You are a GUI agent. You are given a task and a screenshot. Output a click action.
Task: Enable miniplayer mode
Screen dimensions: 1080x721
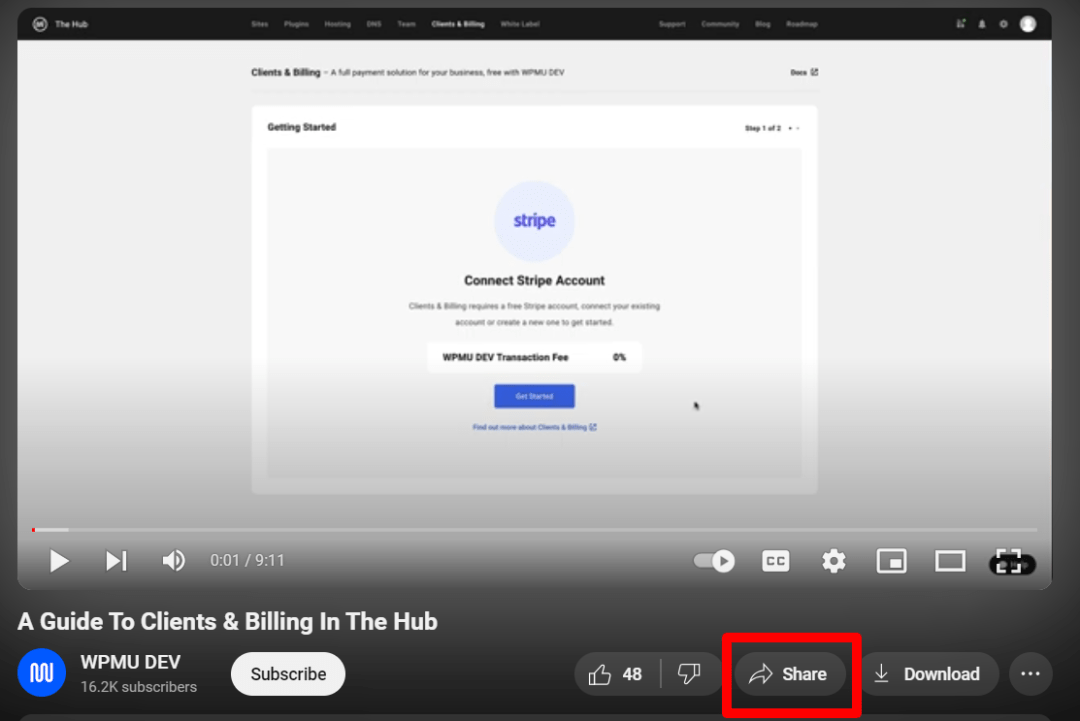tap(891, 561)
